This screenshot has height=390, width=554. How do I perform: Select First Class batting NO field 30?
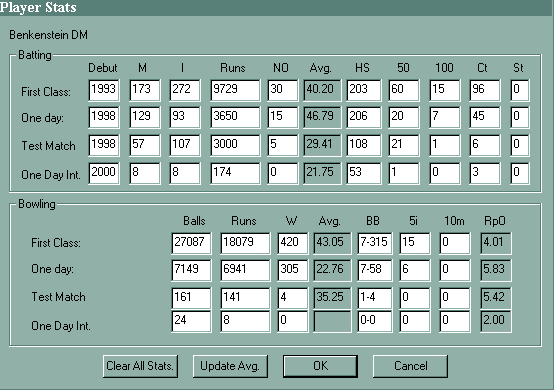283,90
